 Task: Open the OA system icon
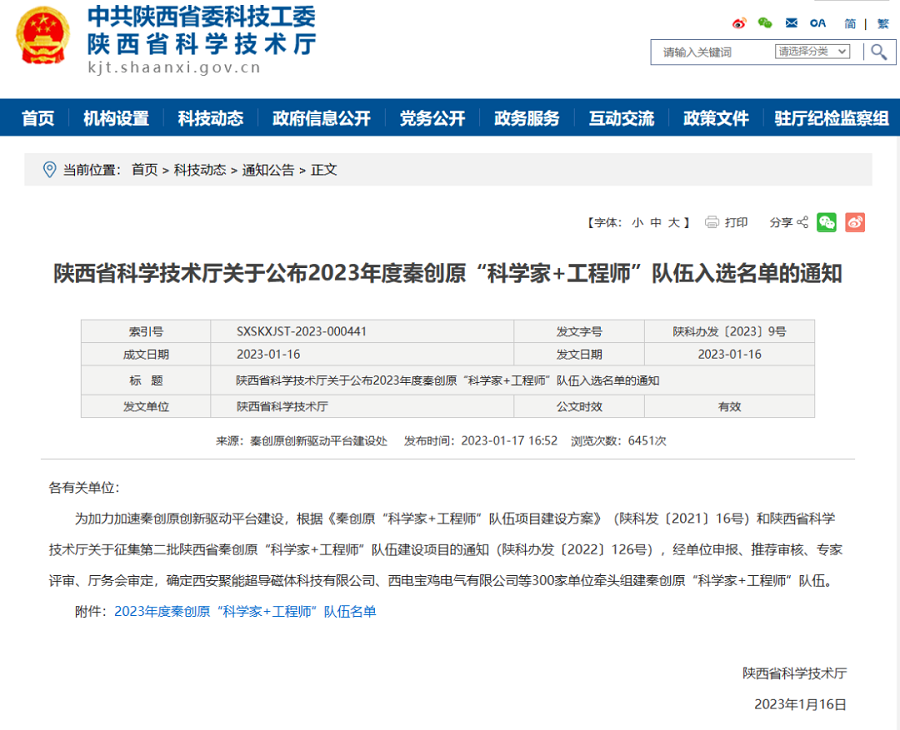818,23
